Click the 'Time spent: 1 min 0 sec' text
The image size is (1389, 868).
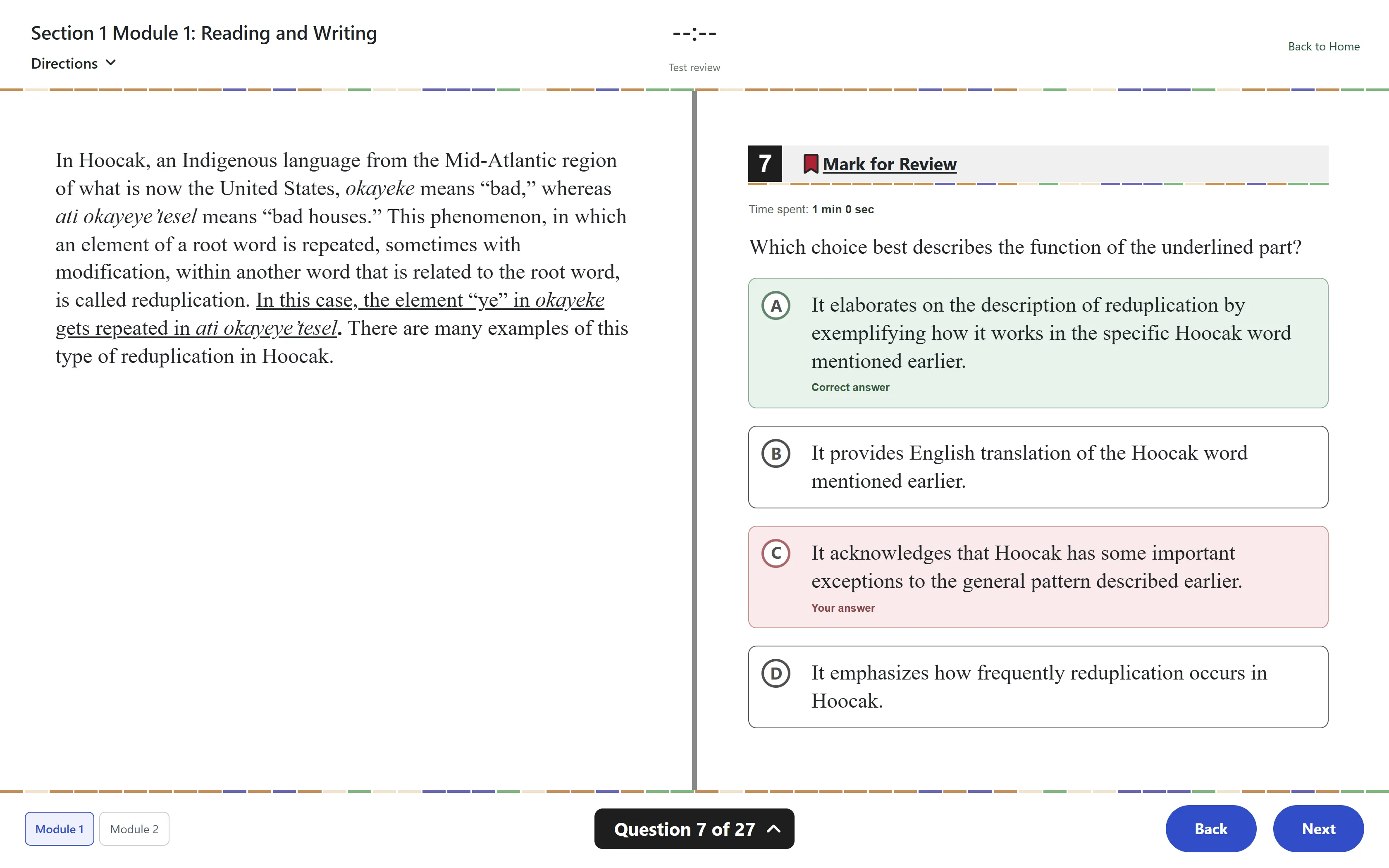[811, 210]
